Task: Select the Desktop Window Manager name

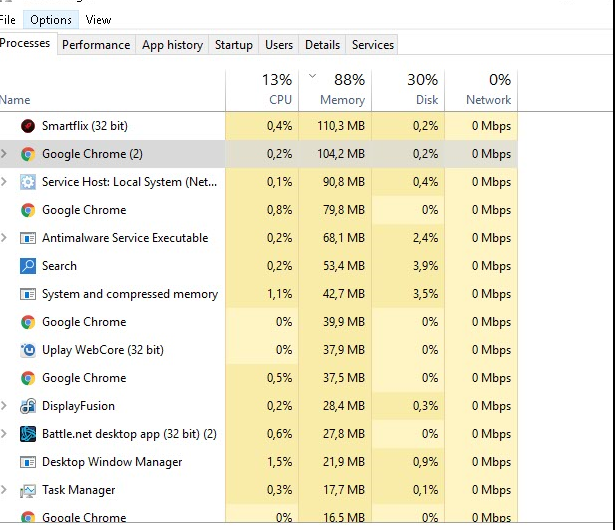Action: point(112,462)
